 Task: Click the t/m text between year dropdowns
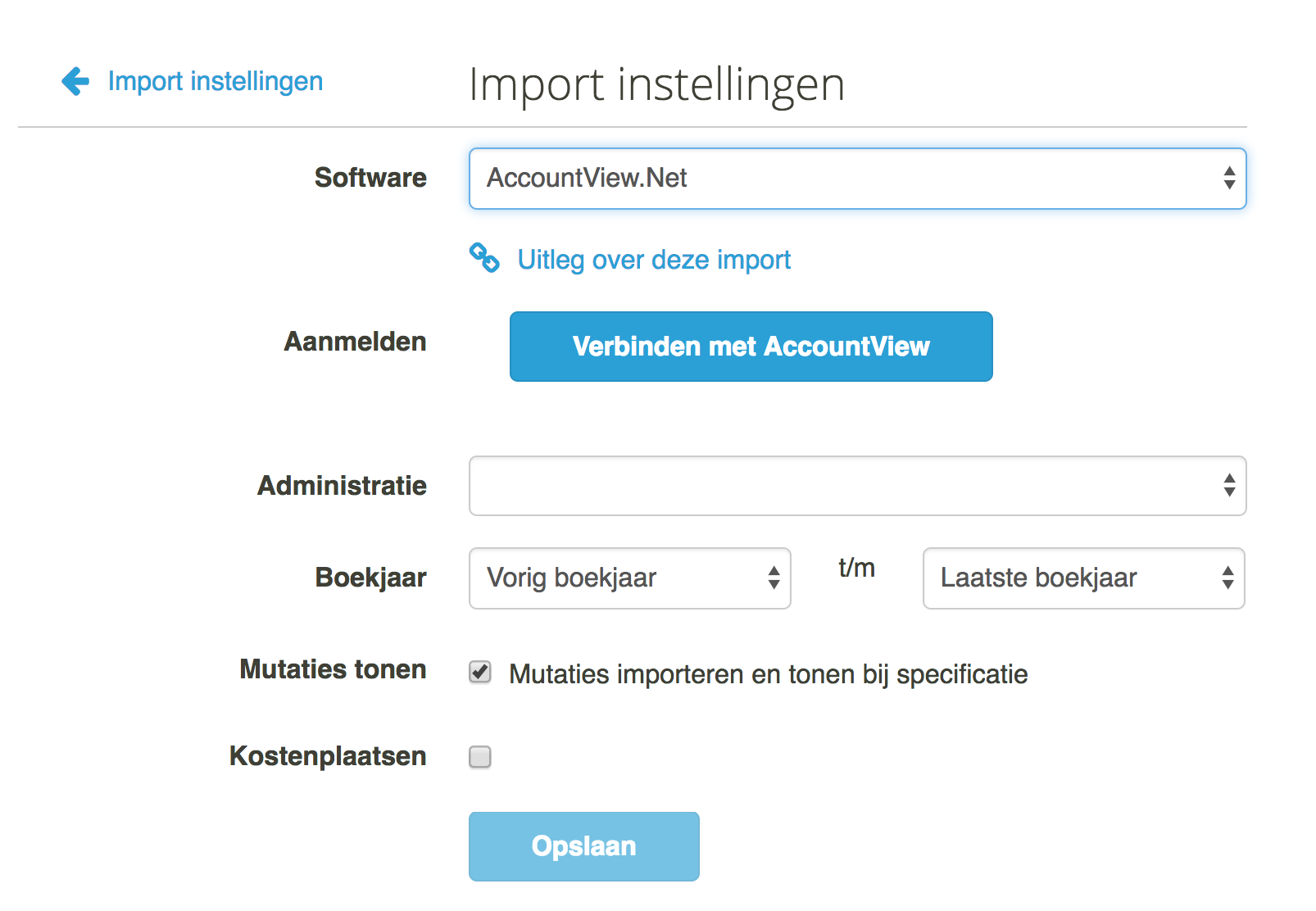pyautogui.click(x=856, y=568)
